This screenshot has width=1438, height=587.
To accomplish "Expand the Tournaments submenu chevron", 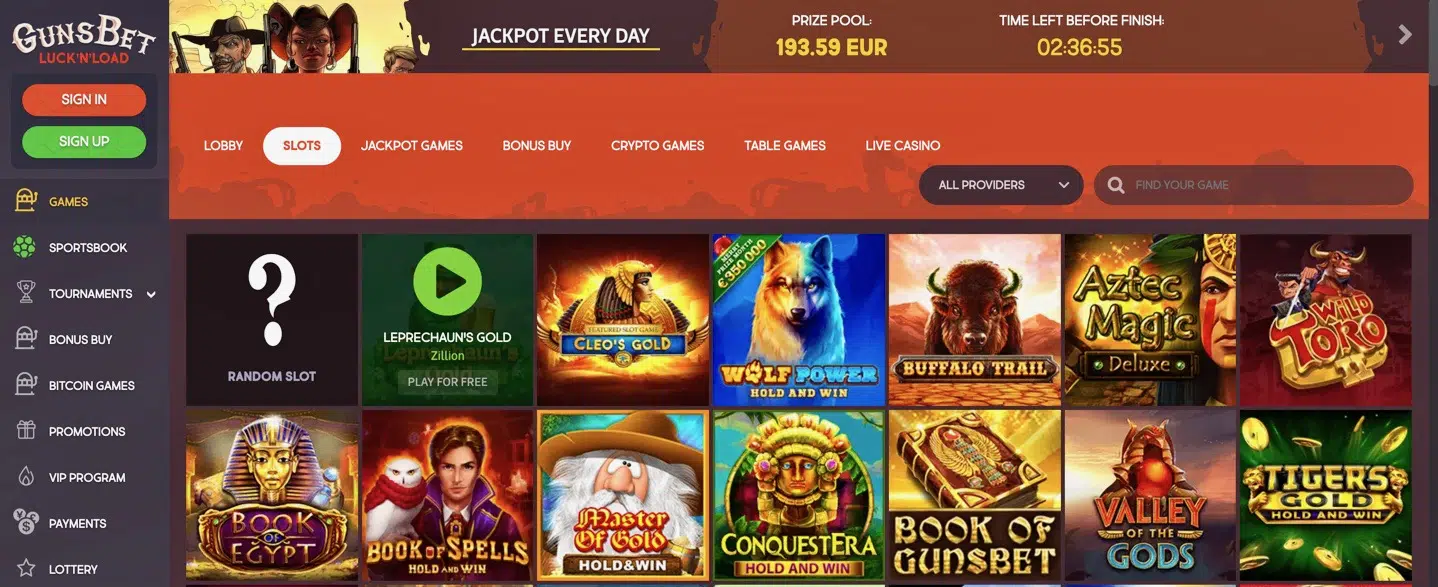I will [x=151, y=294].
